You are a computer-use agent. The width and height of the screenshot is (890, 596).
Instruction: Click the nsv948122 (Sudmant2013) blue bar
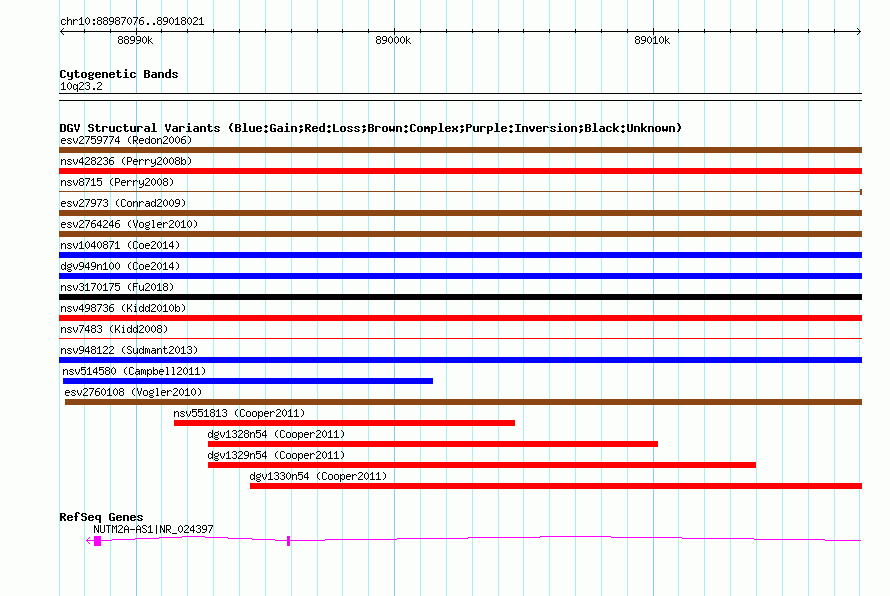tap(460, 360)
